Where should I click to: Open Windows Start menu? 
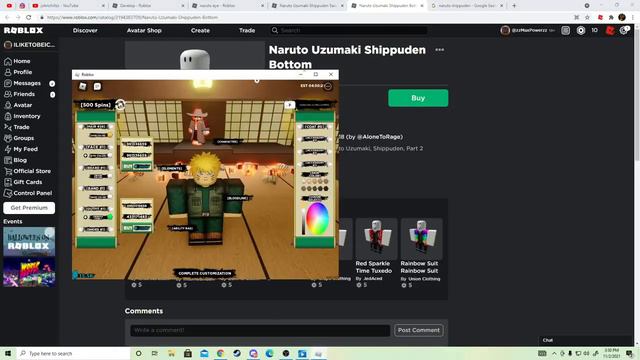8,353
